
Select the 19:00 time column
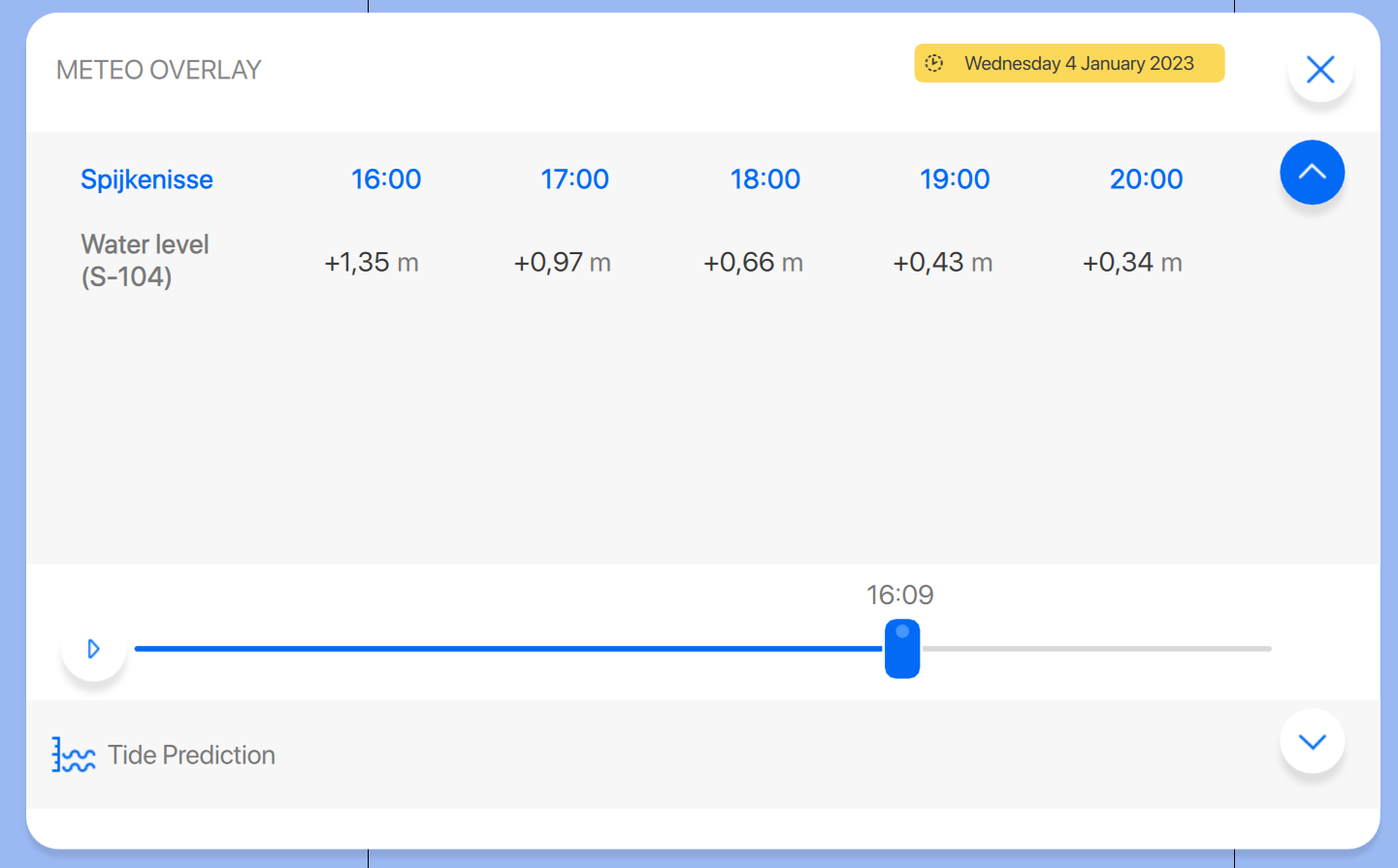955,179
